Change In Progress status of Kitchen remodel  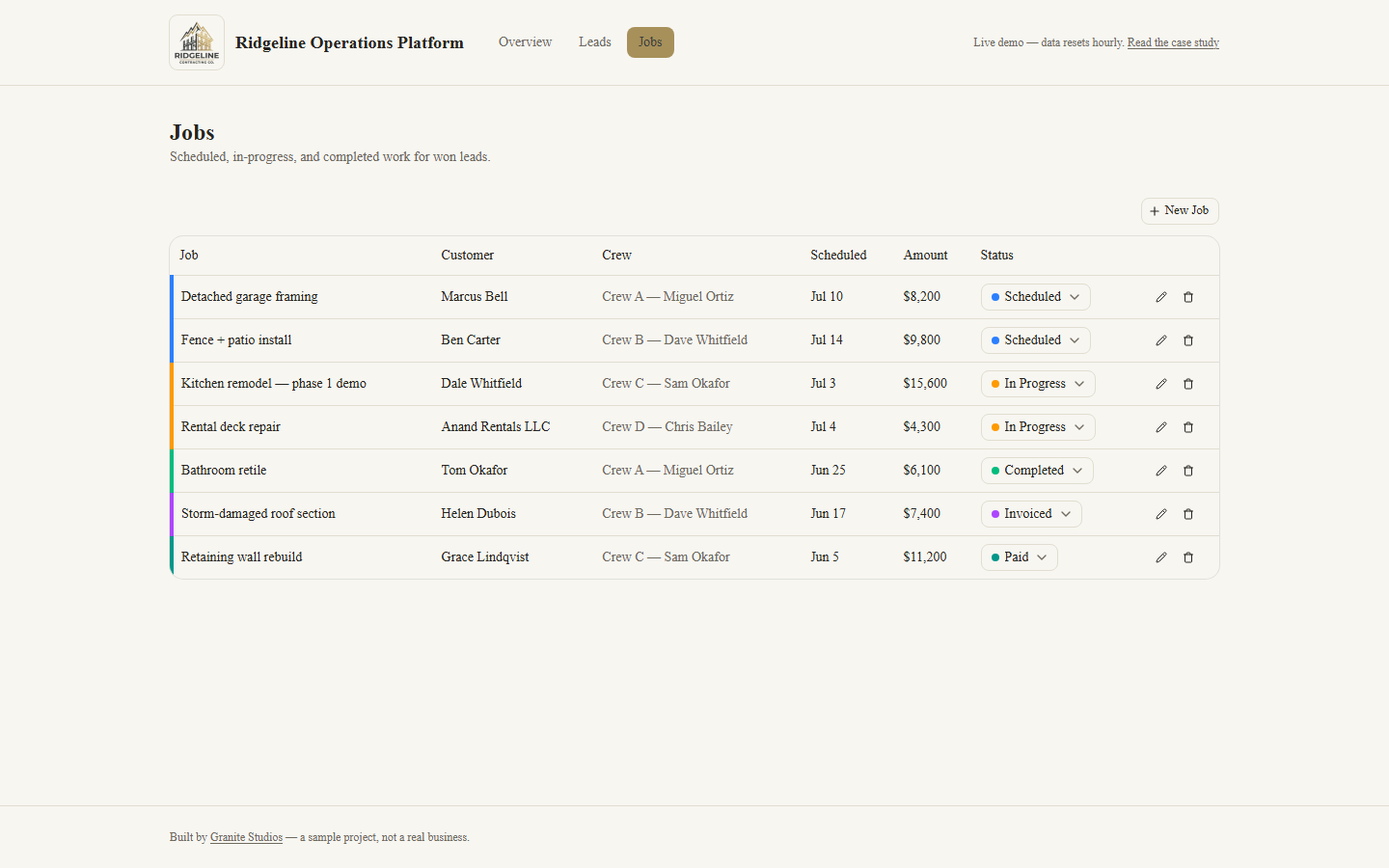(1038, 384)
